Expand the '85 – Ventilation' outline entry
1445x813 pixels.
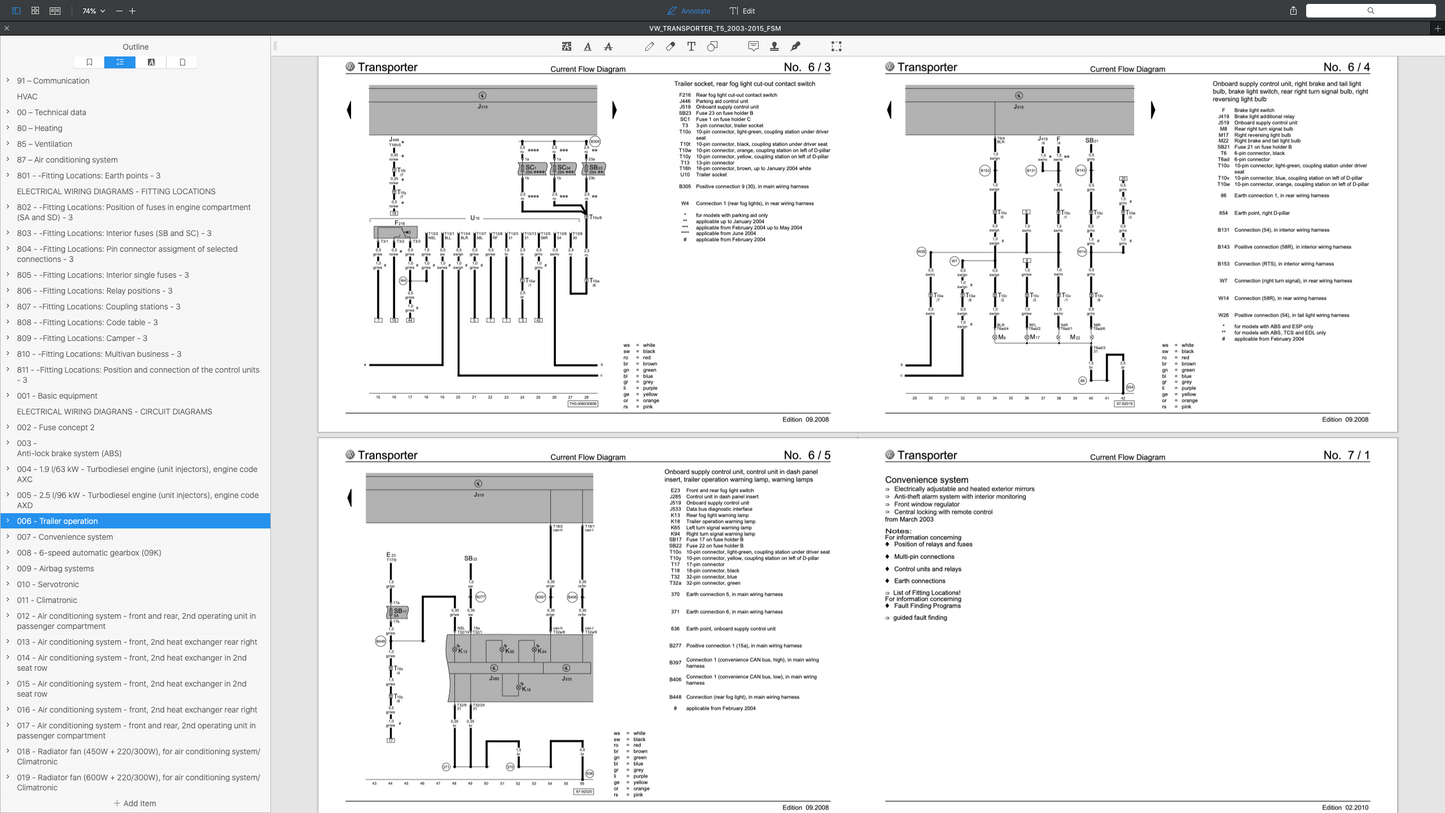[8, 144]
